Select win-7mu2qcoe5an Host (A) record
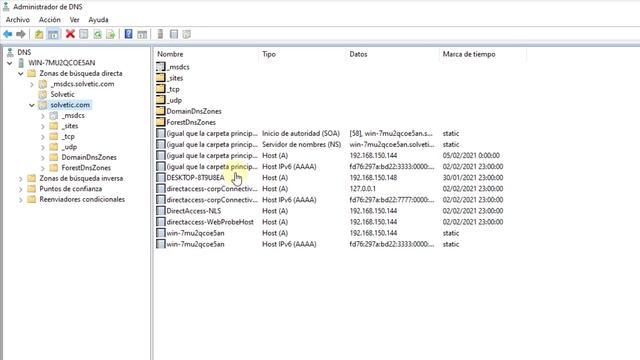Screen dimensions: 640x360 (x=330, y=233)
